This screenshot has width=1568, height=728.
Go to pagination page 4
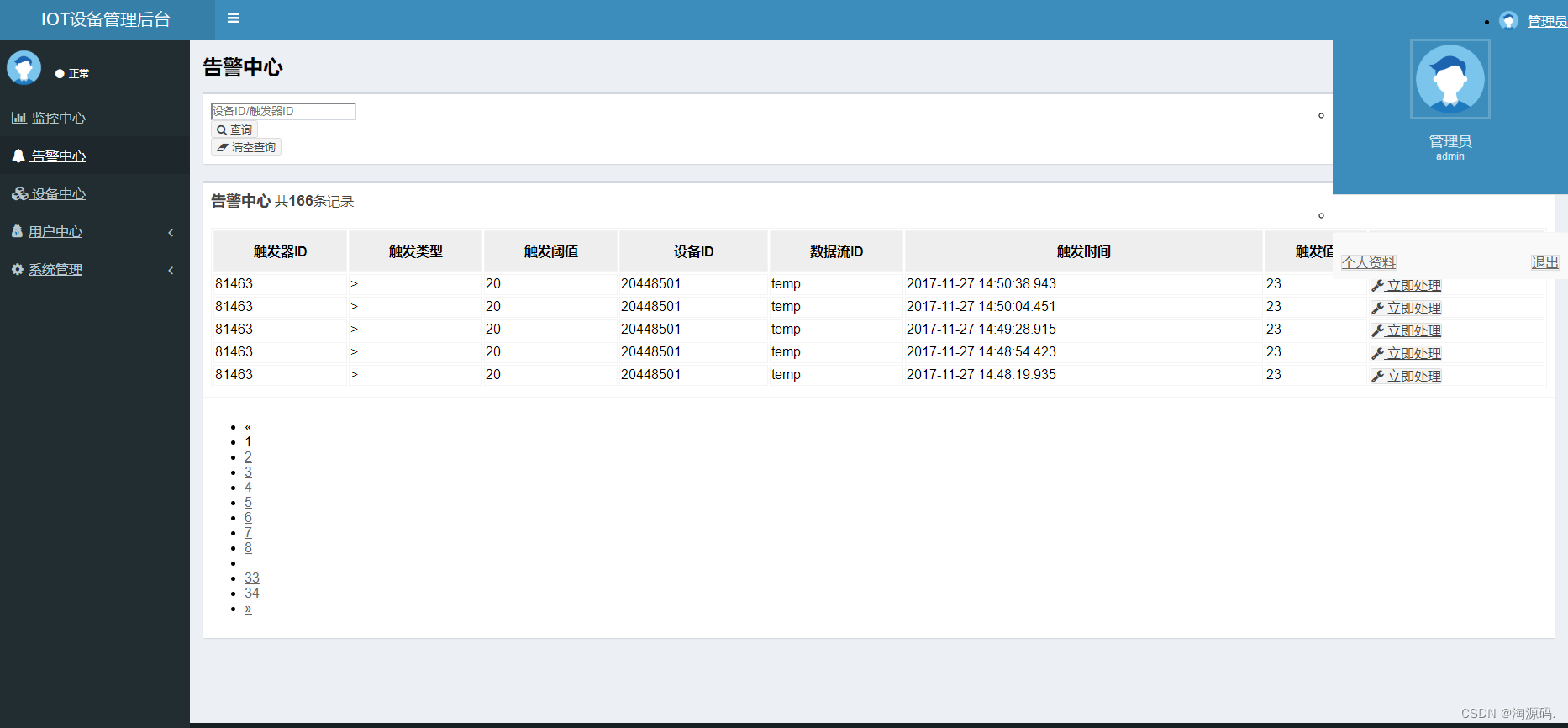click(248, 488)
